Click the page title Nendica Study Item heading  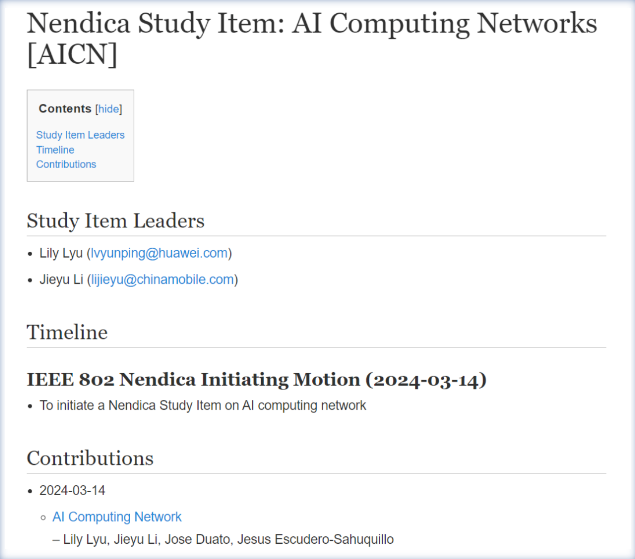point(311,38)
